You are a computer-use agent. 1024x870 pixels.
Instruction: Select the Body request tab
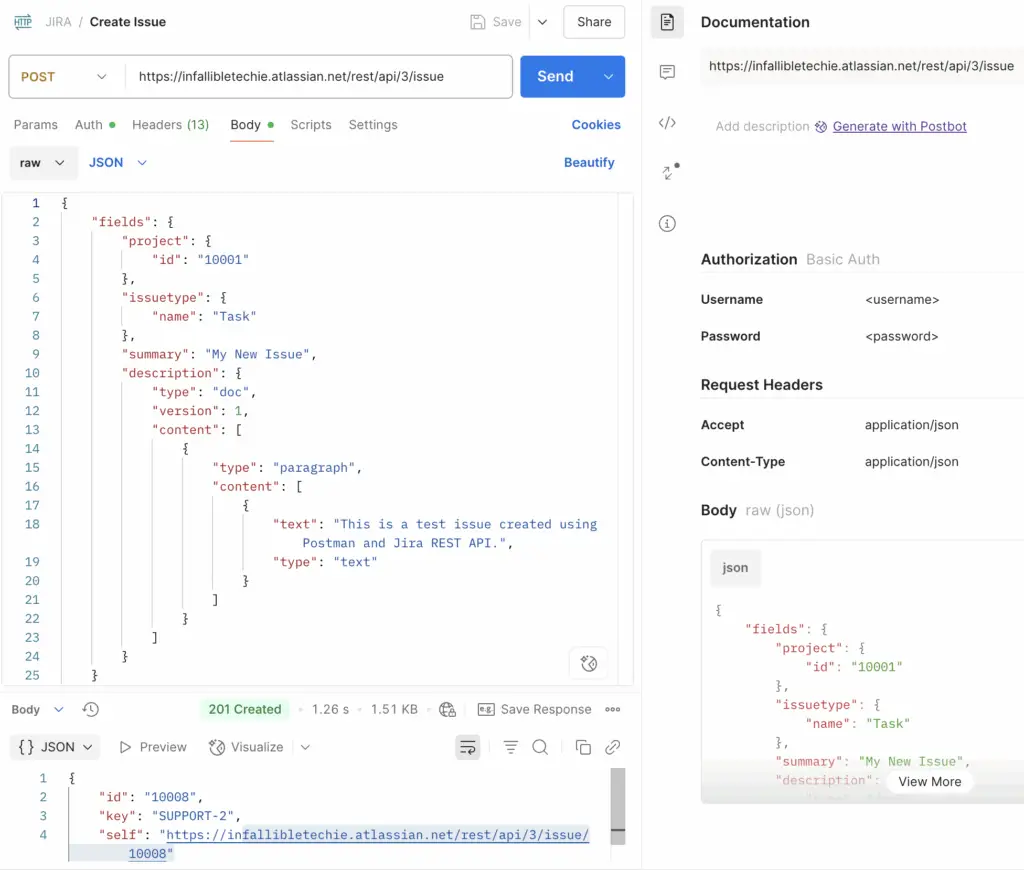tap(251, 125)
